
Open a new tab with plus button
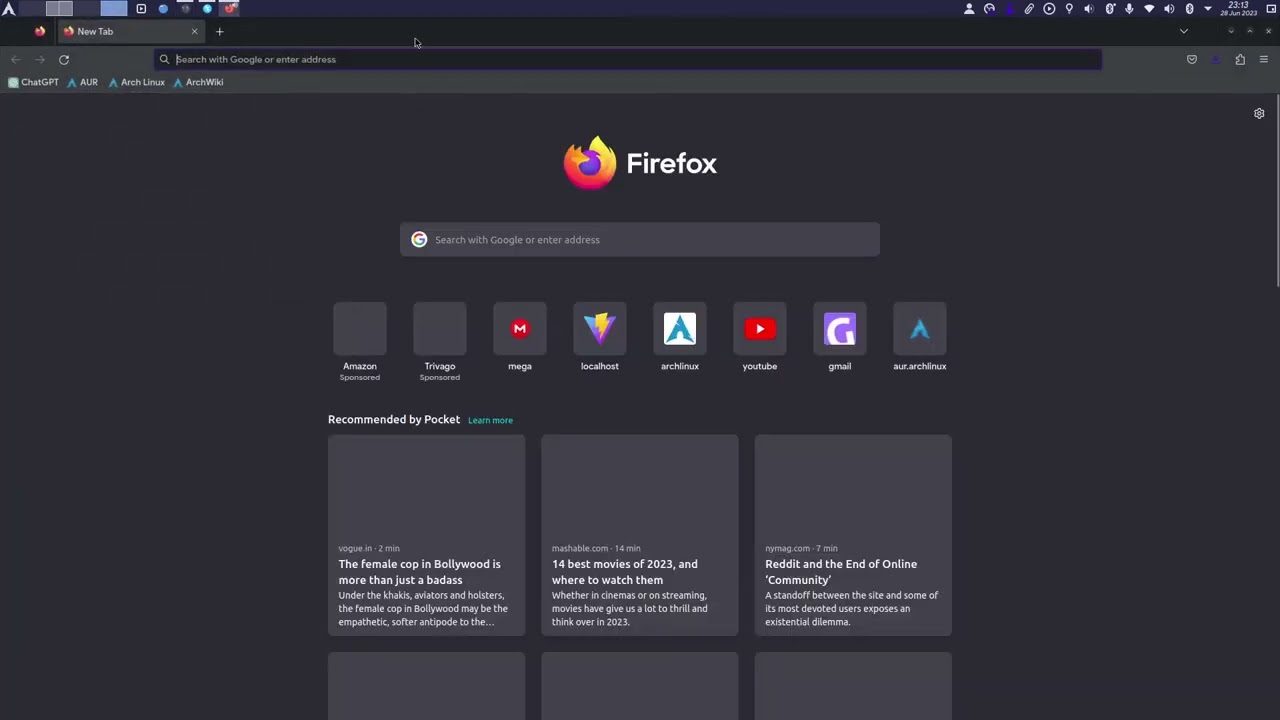click(220, 31)
